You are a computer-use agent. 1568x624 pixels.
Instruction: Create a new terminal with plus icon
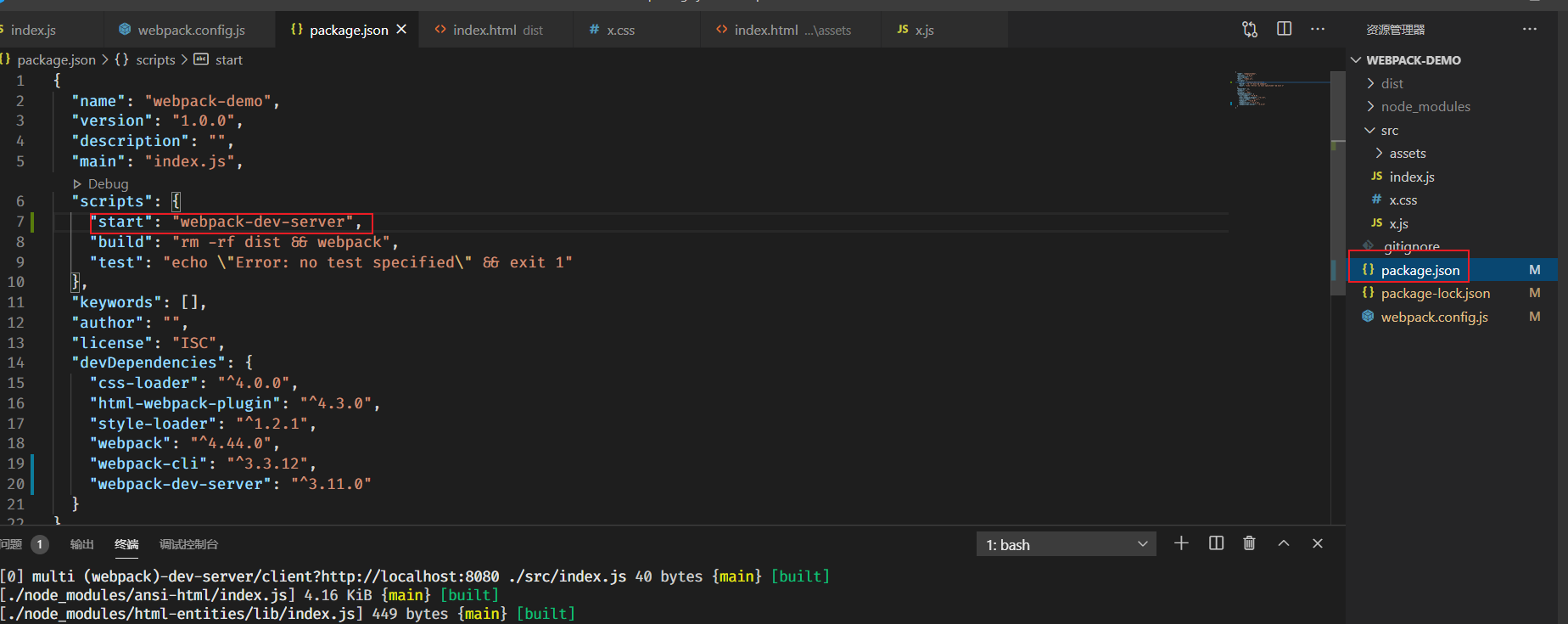[x=1181, y=543]
